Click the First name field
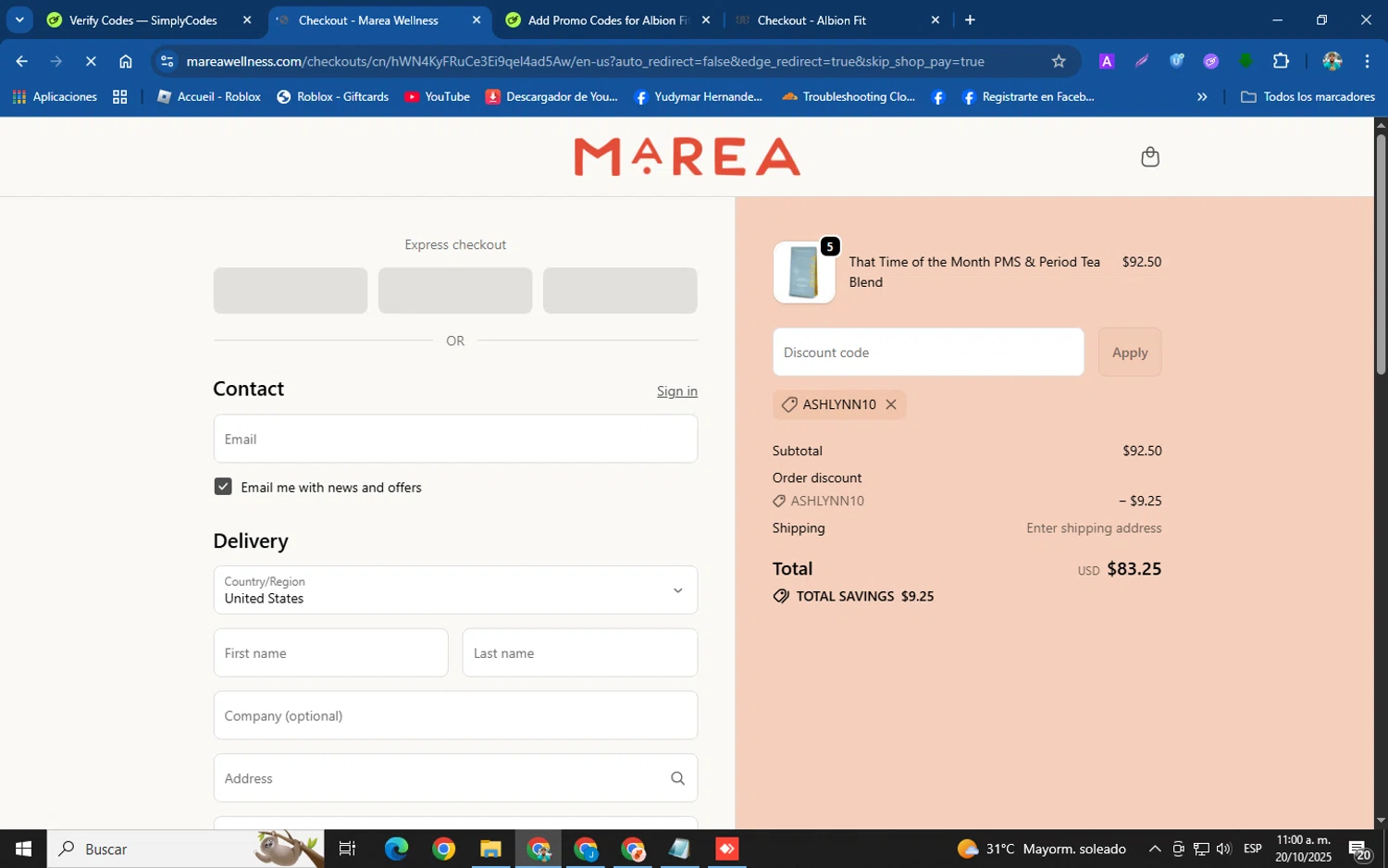 [331, 652]
